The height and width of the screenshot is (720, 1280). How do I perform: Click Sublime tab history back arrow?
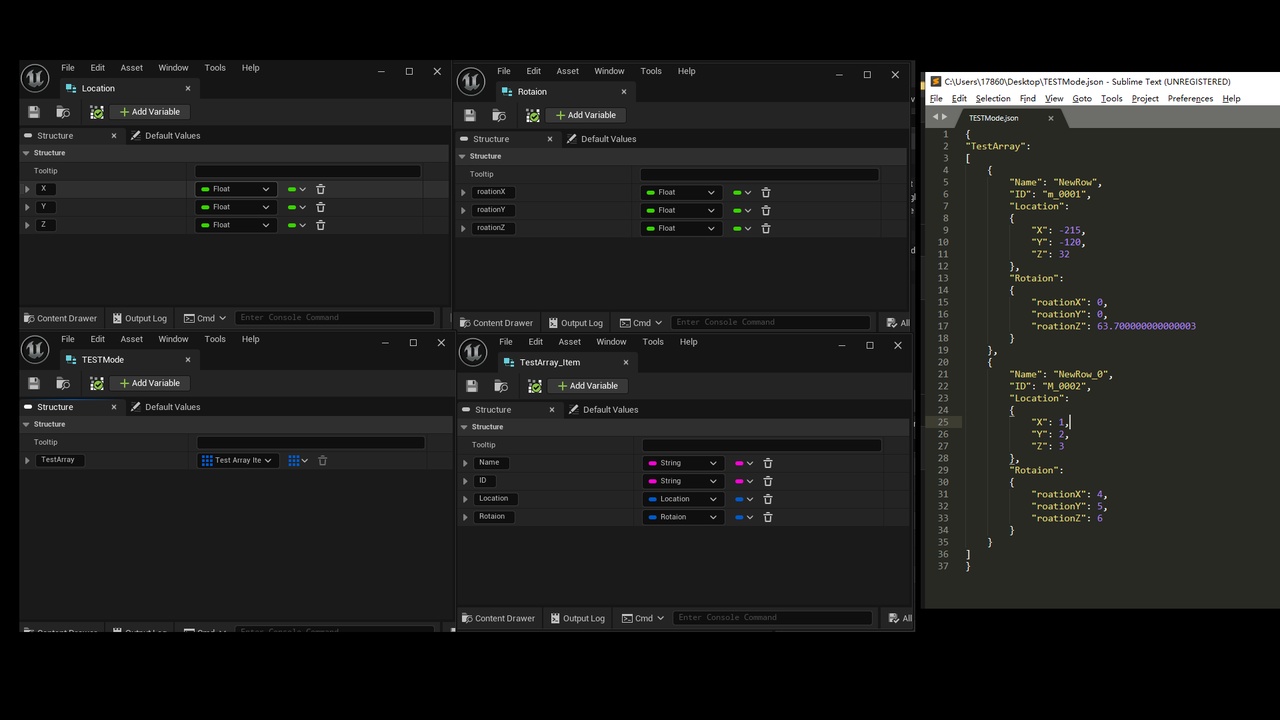pos(935,117)
